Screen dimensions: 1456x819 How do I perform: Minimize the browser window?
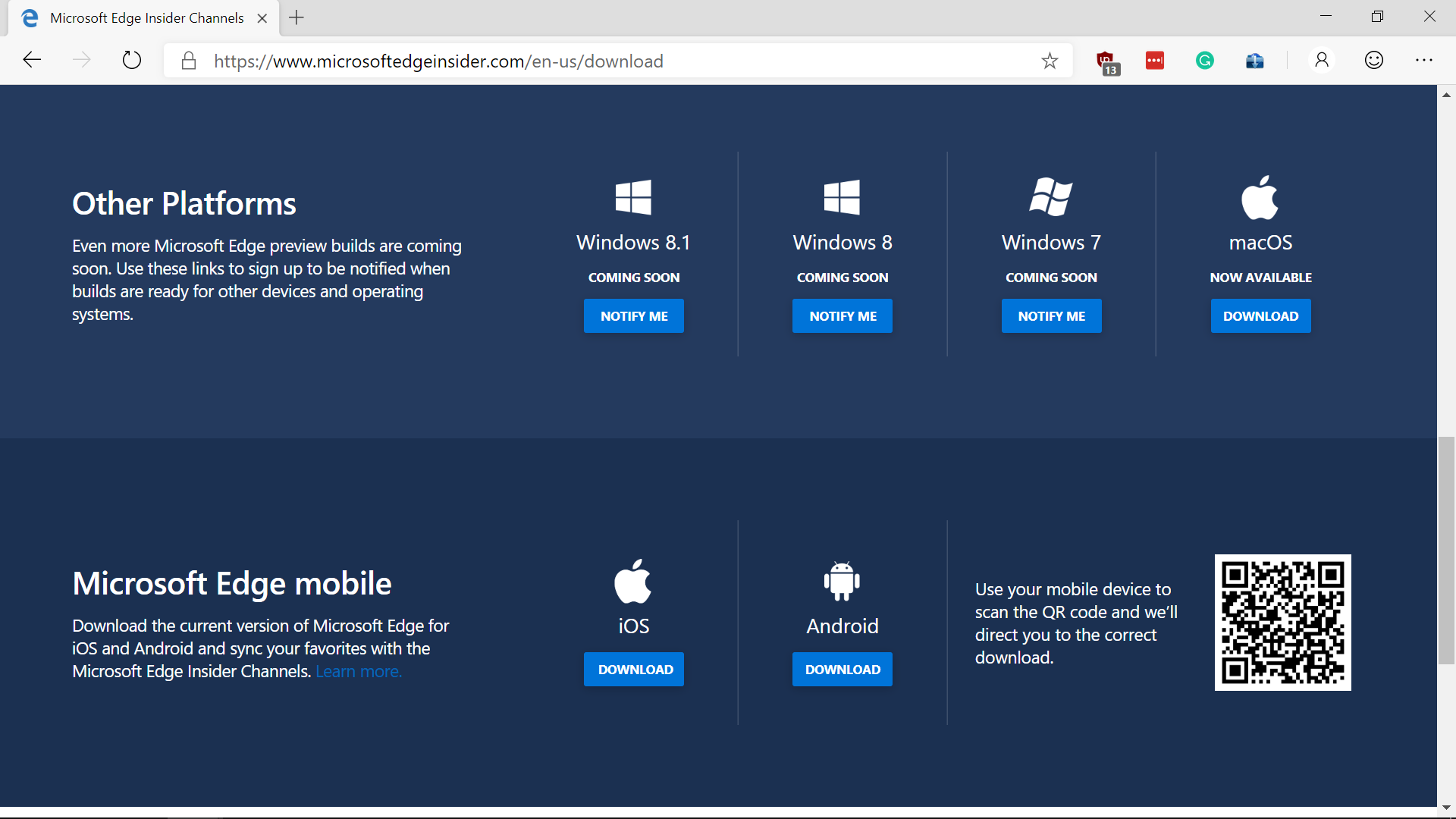(1326, 17)
